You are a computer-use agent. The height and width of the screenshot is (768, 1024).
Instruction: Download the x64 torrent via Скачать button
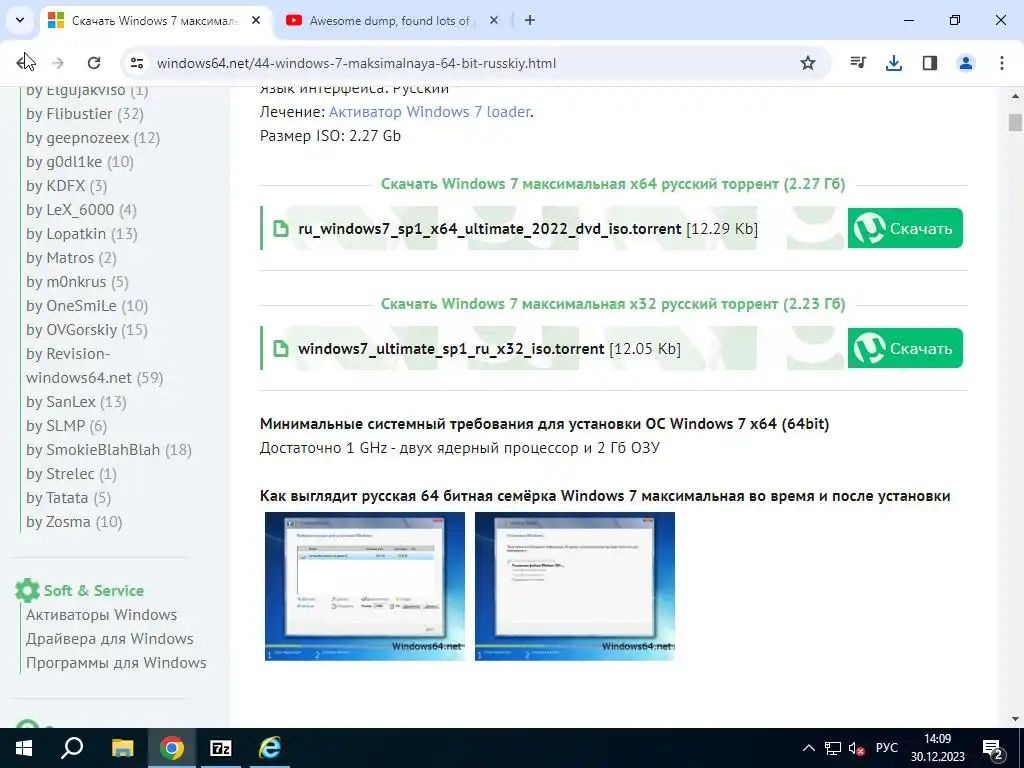click(905, 228)
